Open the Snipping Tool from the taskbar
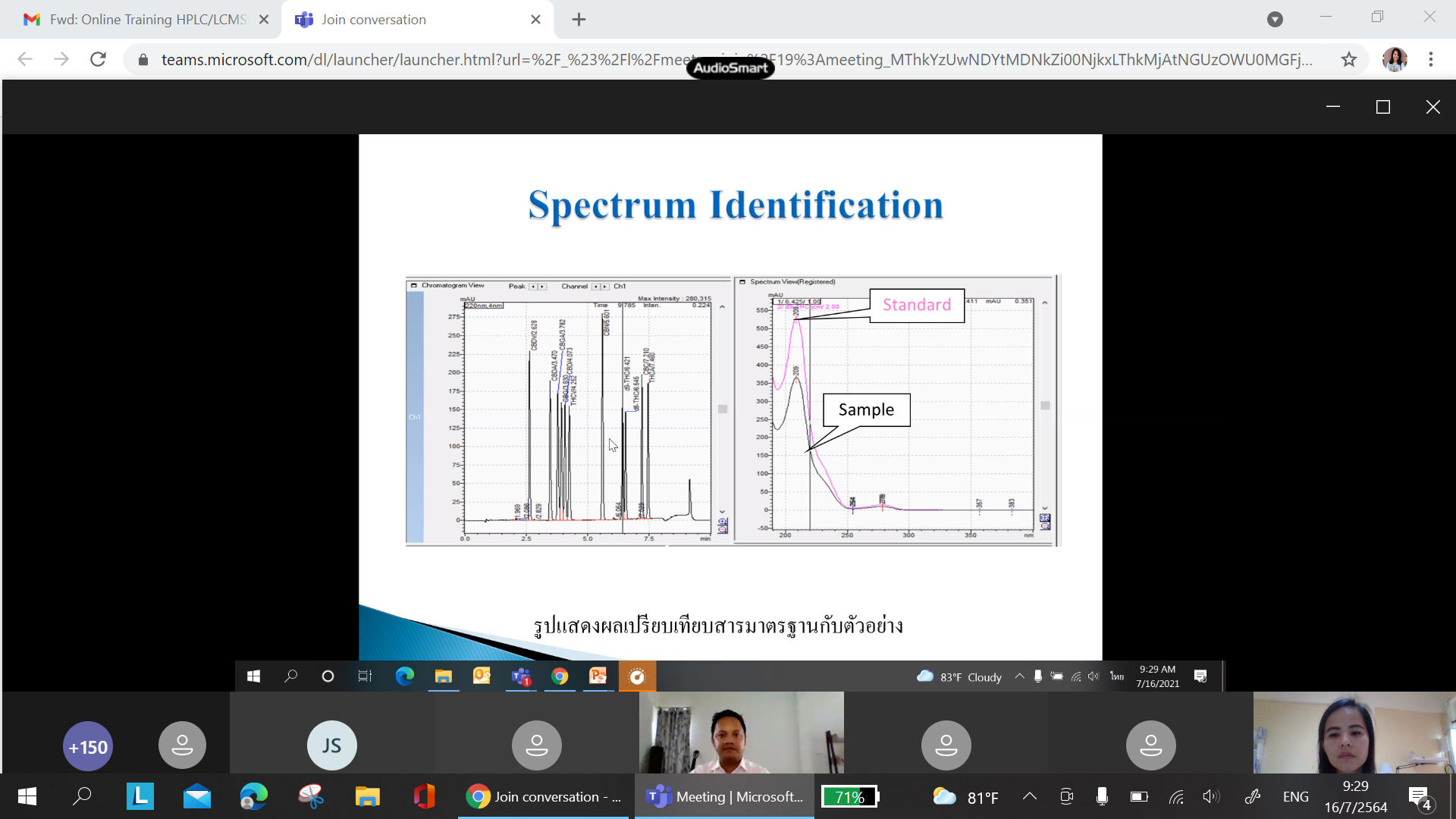1456x819 pixels. (x=311, y=796)
